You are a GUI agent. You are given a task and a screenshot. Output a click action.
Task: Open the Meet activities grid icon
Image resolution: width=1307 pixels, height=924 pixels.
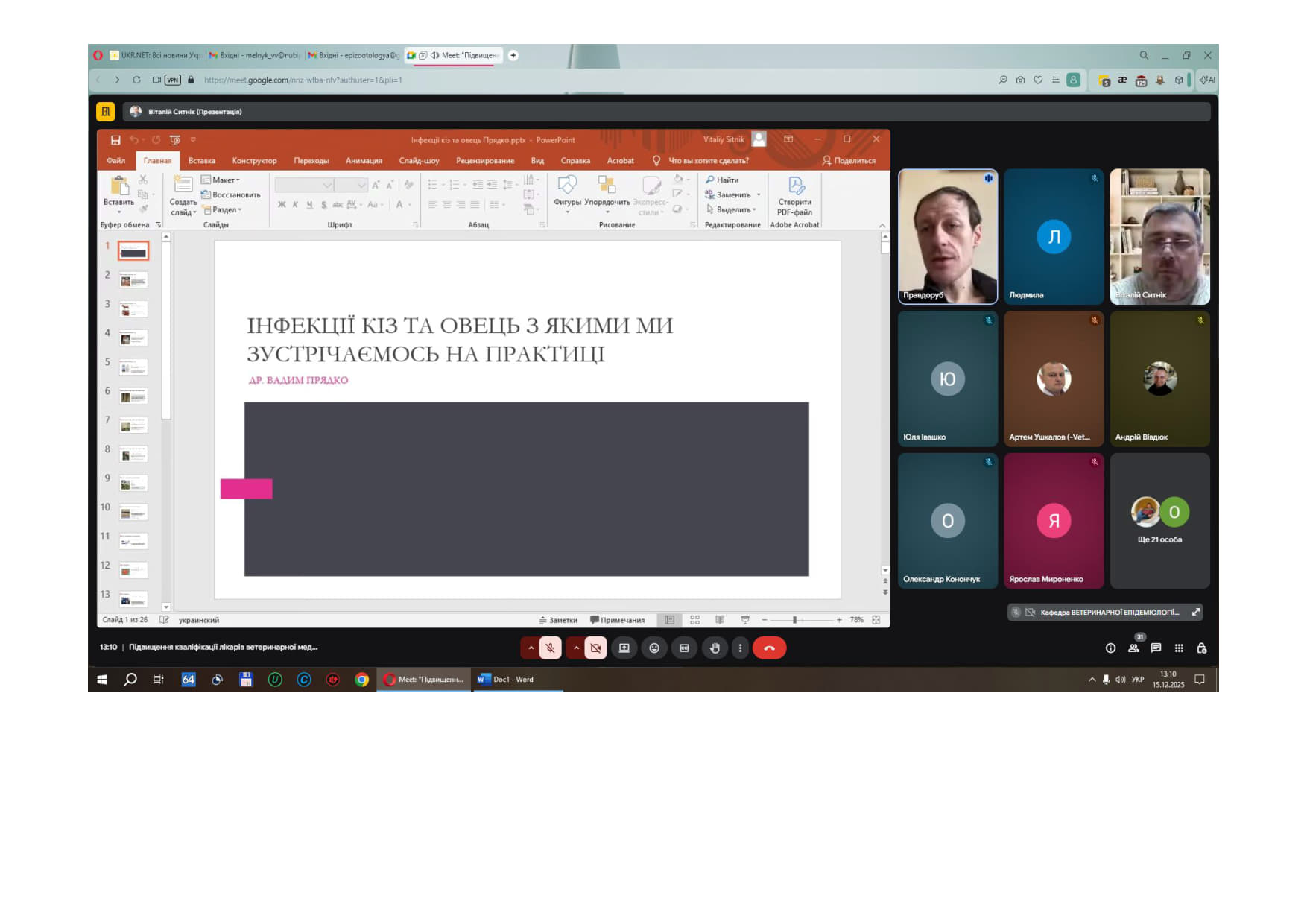pyautogui.click(x=1179, y=648)
